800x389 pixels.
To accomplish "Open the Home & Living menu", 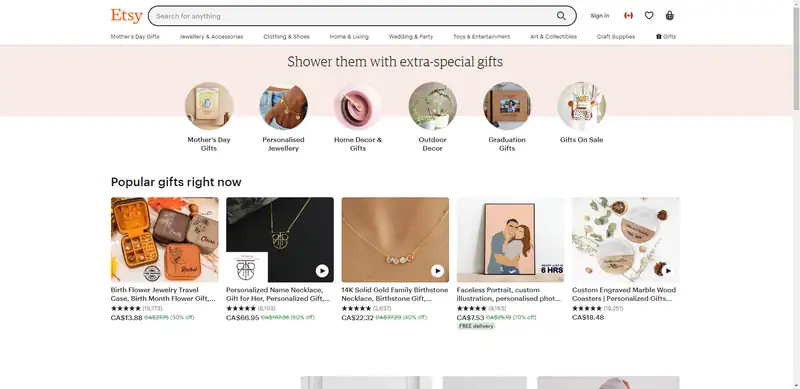I will [x=349, y=37].
